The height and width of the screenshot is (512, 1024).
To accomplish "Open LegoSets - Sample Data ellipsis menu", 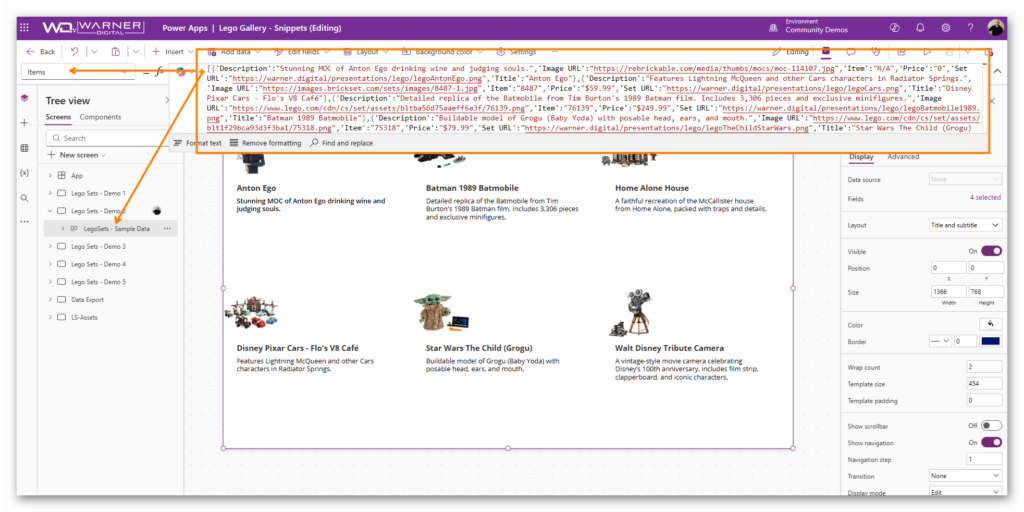I will pos(167,229).
